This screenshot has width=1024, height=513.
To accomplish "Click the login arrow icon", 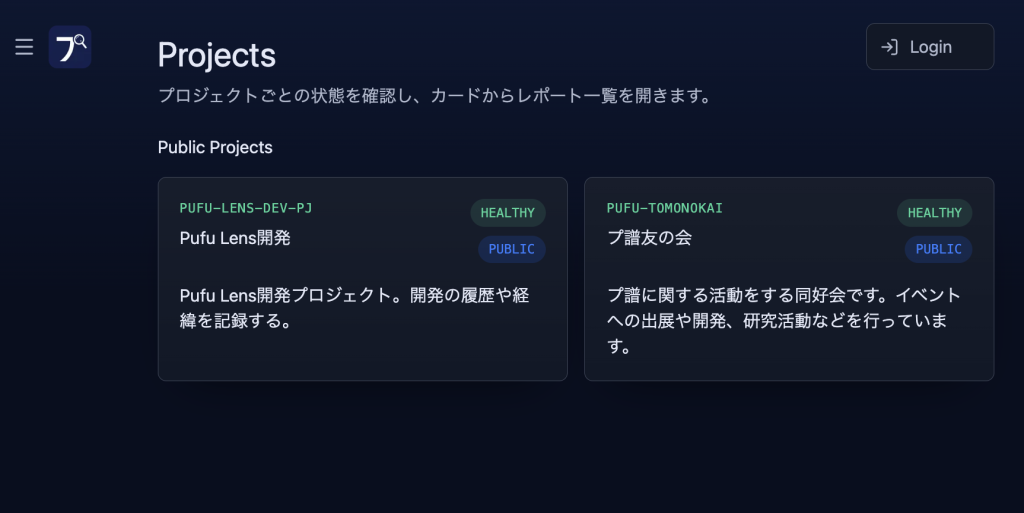I will coord(889,47).
